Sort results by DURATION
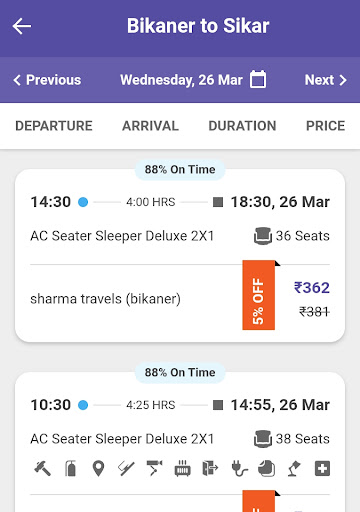Image resolution: width=360 pixels, height=512 pixels. click(242, 126)
